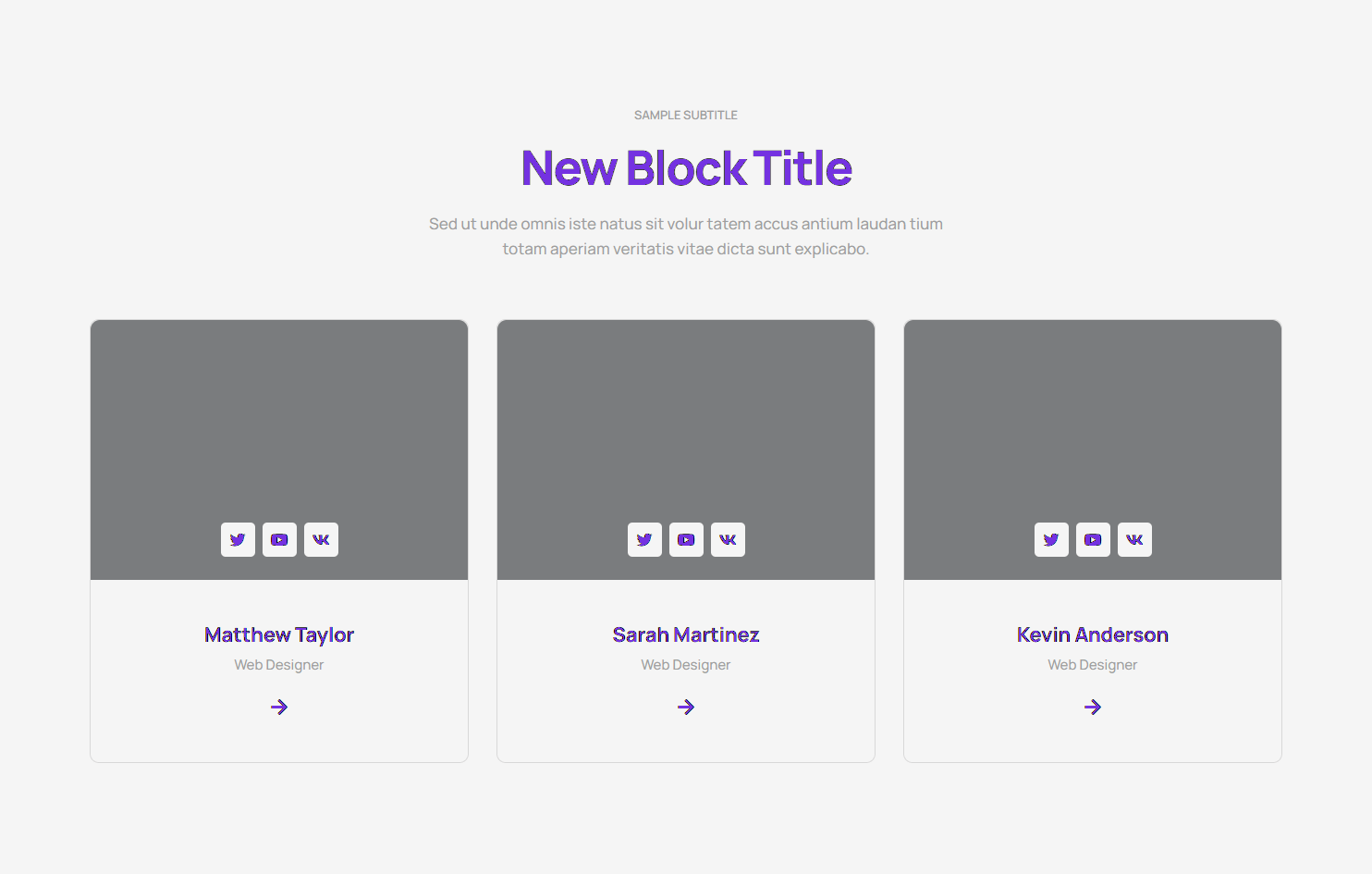The image size is (1372, 874).
Task: Click YouTube icon on Sarah Martinez's card
Action: pos(686,539)
